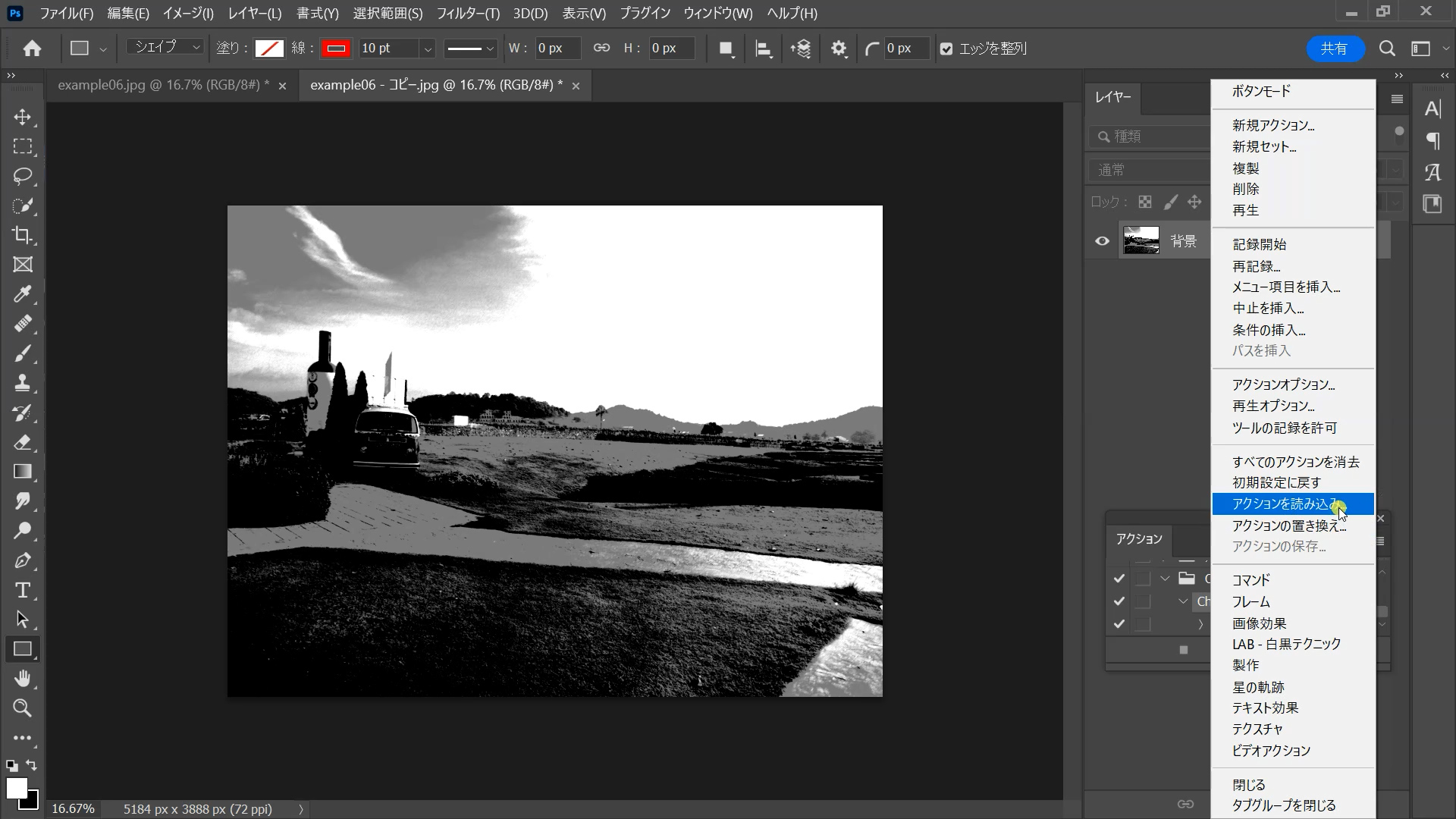Toggle first action set checkmark in アクション panel
The width and height of the screenshot is (1456, 819).
(1119, 579)
